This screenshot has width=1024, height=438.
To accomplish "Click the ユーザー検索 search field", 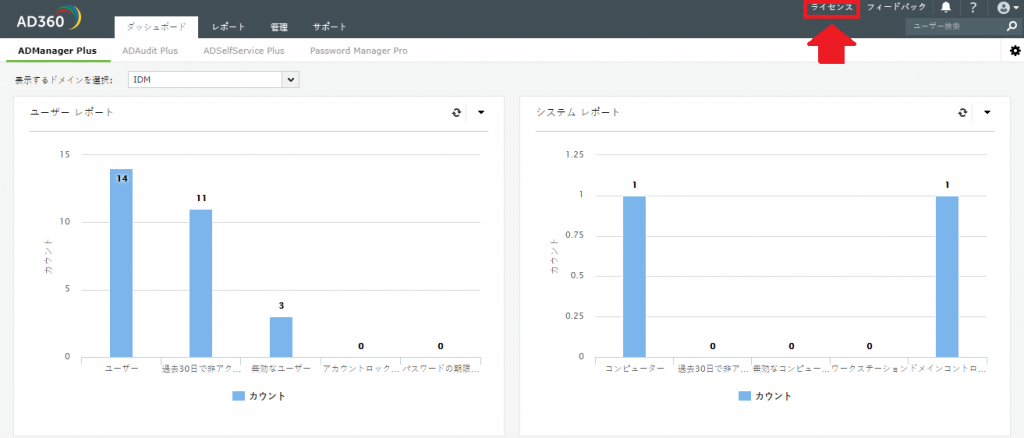I will (954, 27).
